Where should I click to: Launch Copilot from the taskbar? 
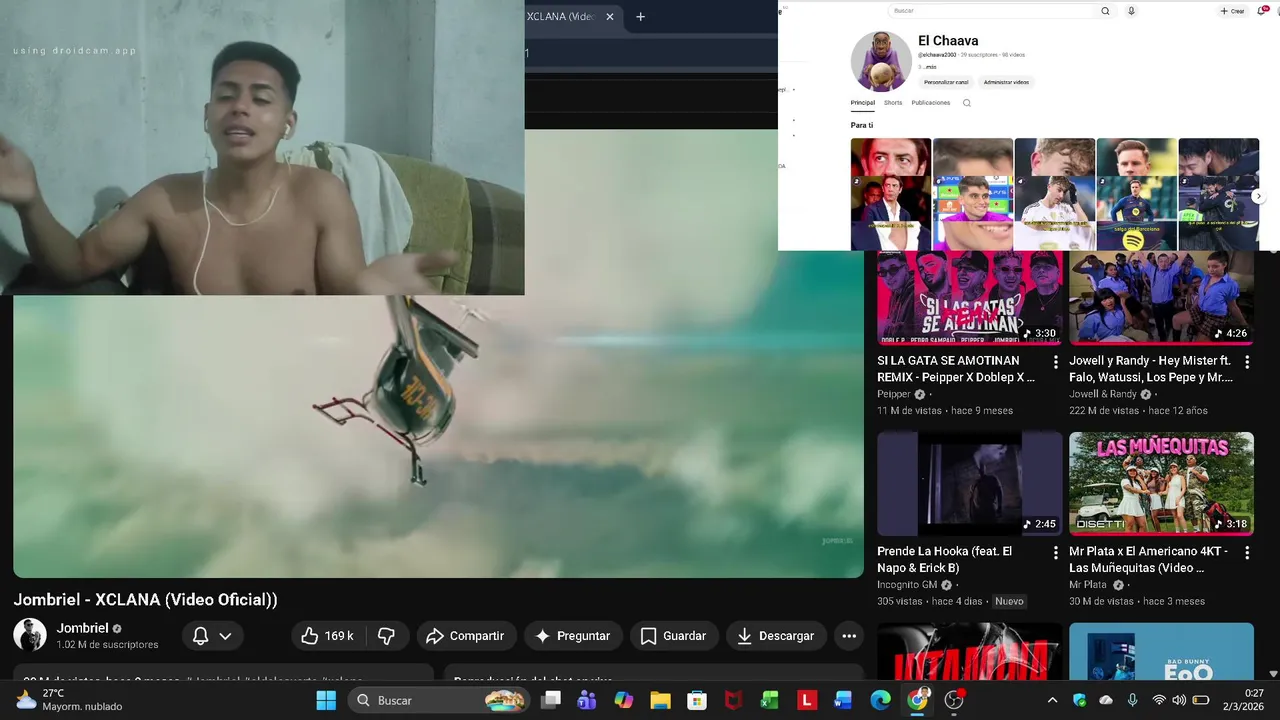click(x=624, y=700)
